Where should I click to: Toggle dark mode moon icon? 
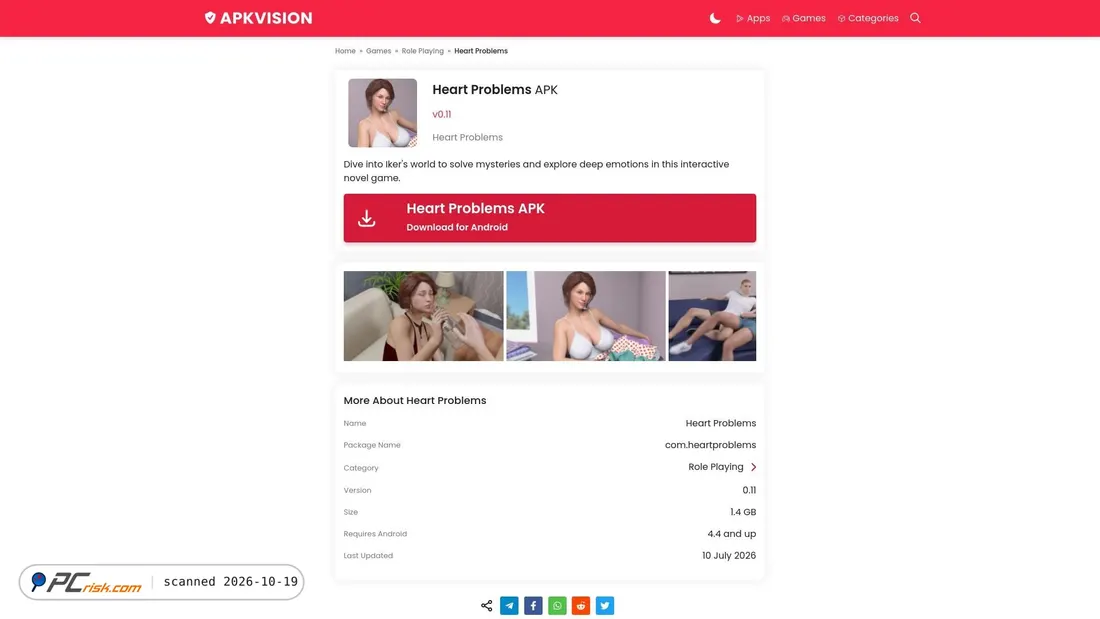point(715,18)
